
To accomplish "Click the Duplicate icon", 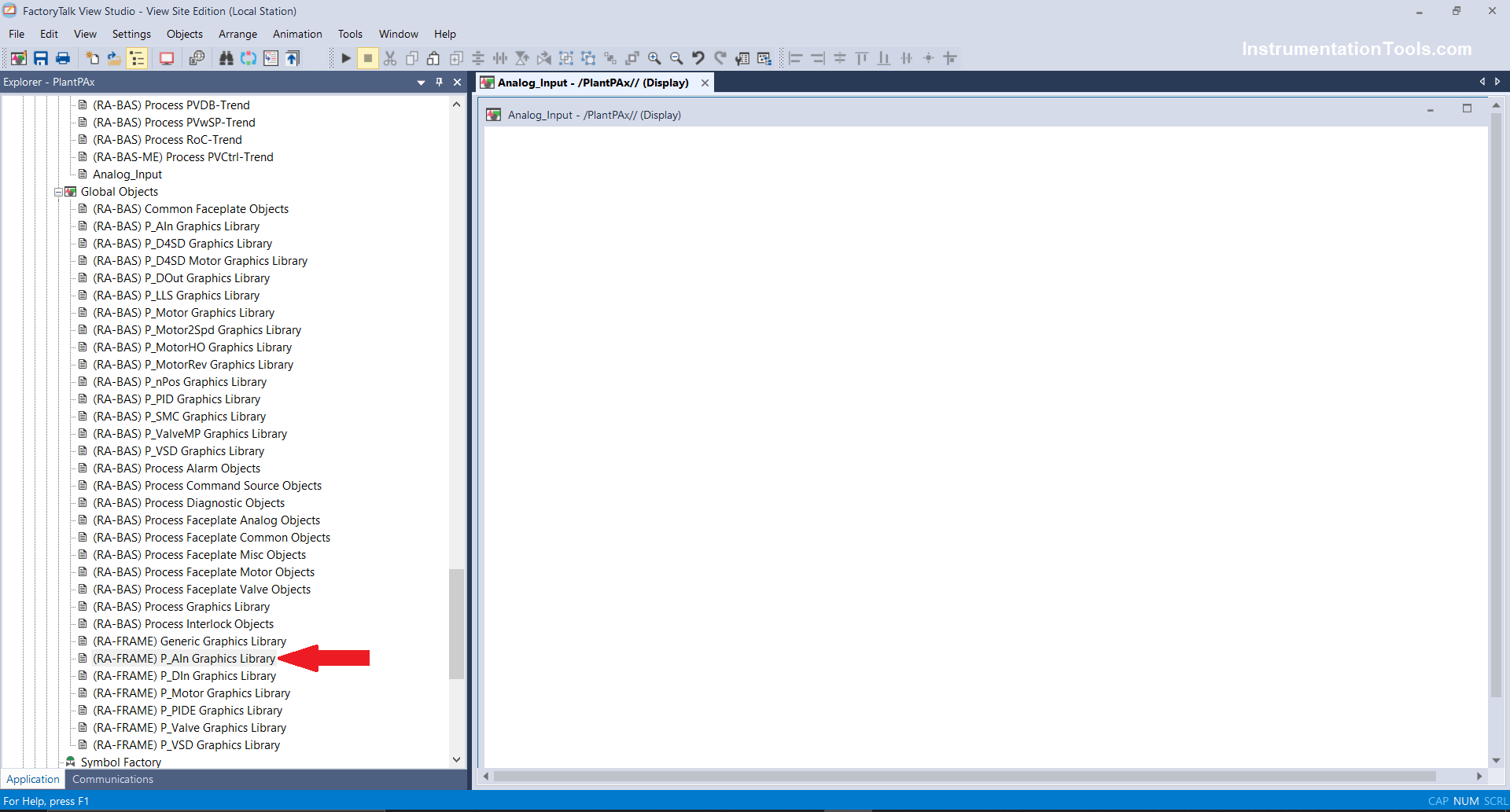I will click(x=456, y=58).
